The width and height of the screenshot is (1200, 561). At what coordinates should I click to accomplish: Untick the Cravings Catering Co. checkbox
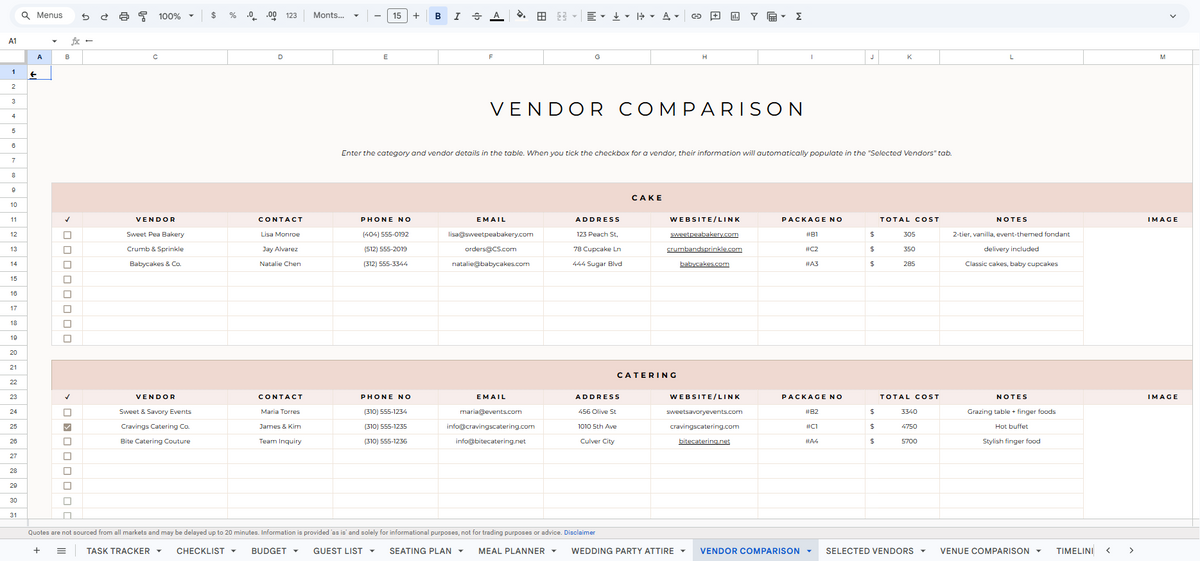(67, 427)
